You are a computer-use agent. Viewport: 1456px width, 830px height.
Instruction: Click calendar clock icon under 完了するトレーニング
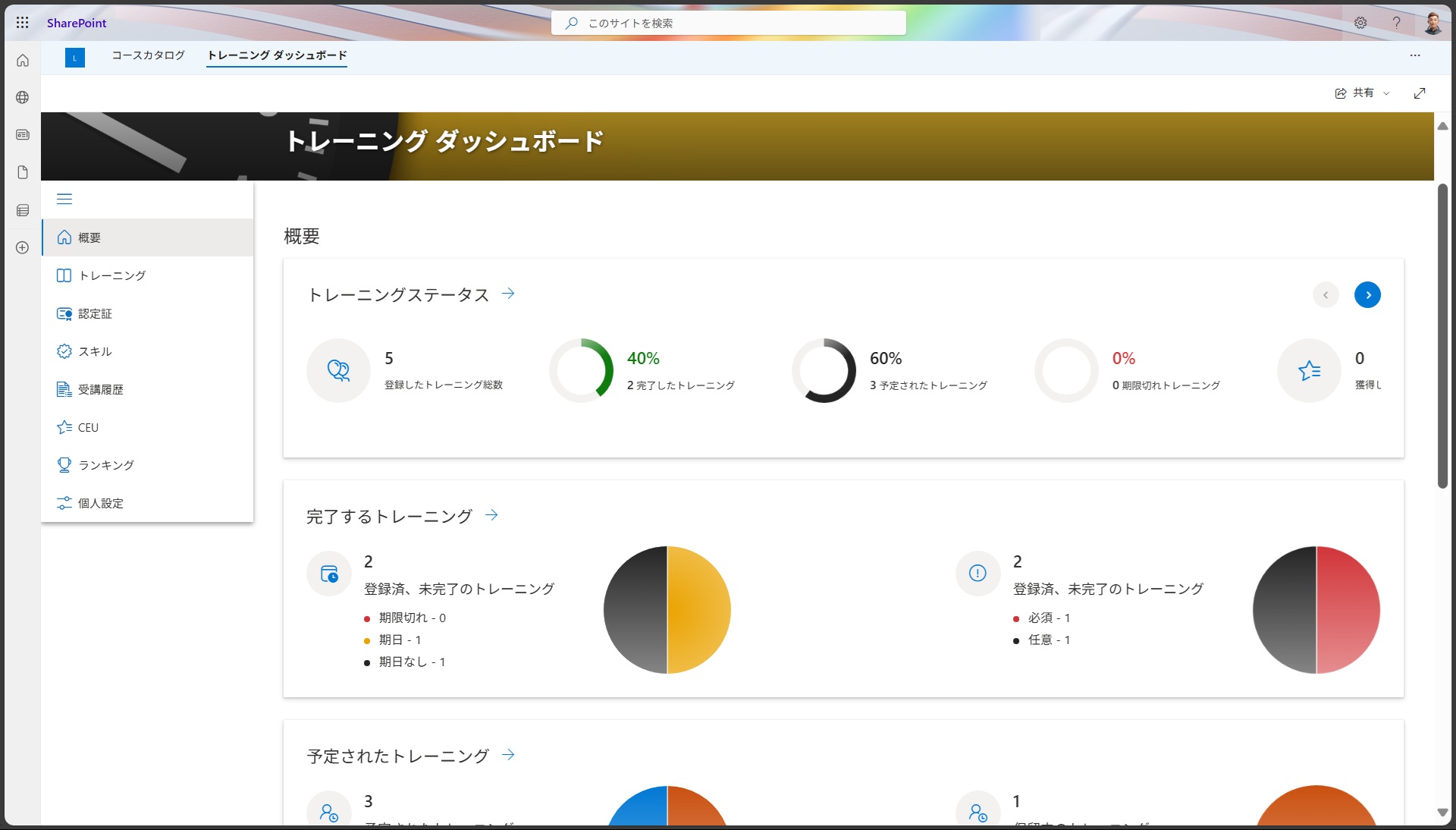tap(329, 574)
